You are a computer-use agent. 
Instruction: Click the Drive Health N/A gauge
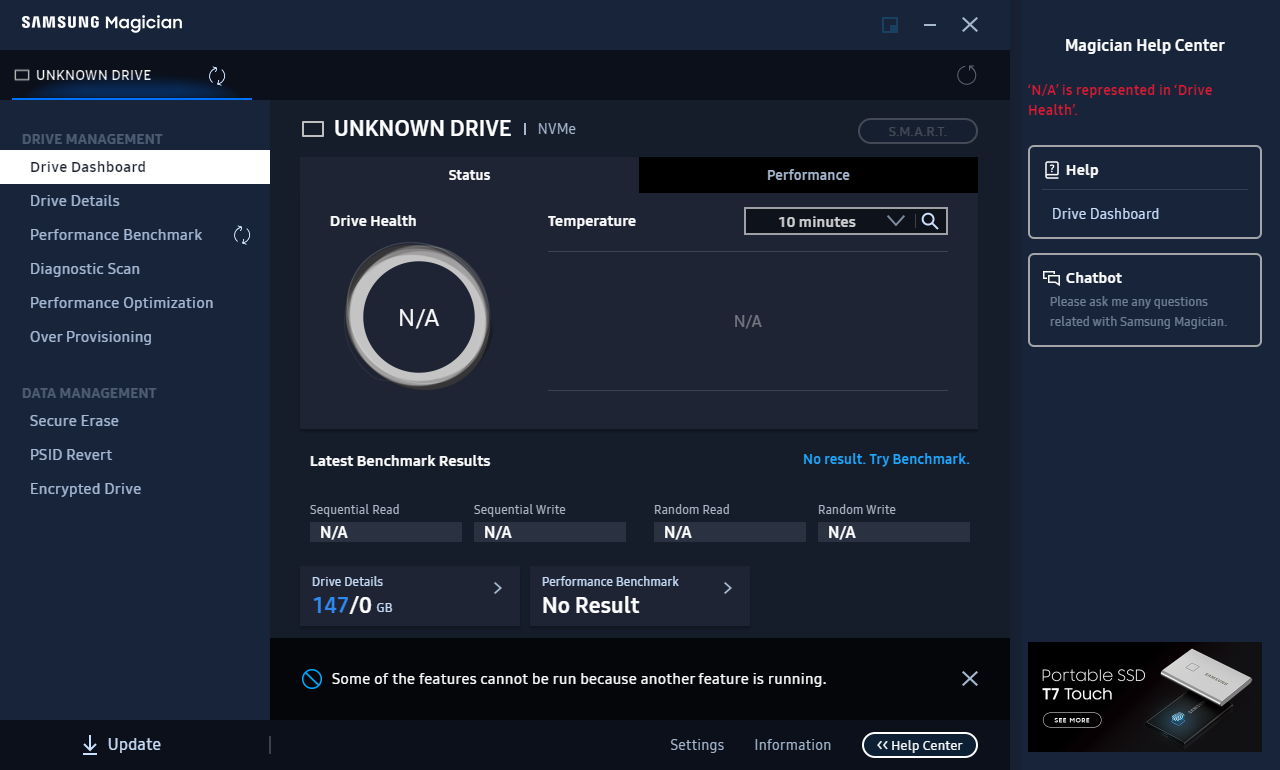(418, 318)
